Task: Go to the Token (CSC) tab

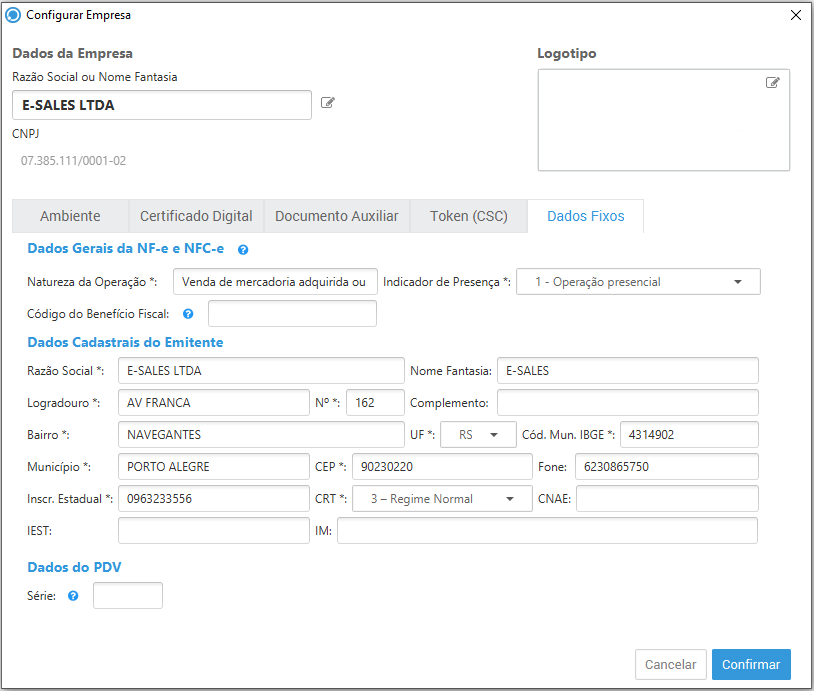Action: click(x=469, y=216)
